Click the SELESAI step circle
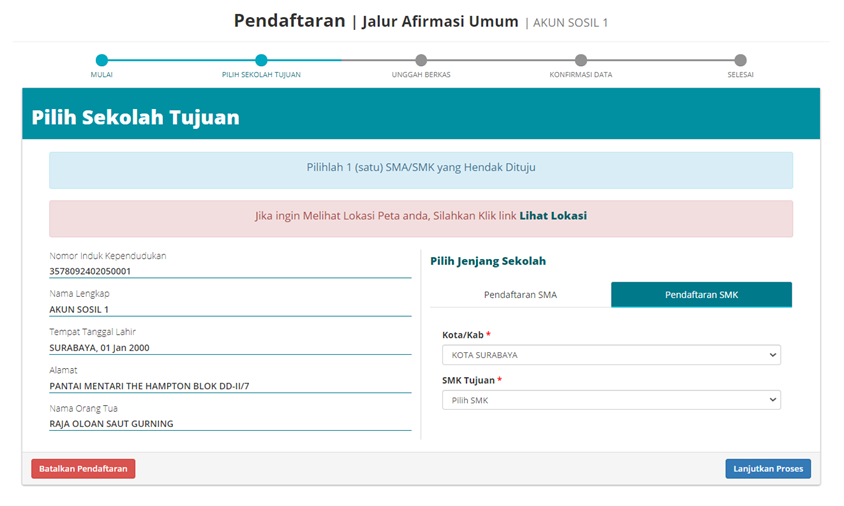The height and width of the screenshot is (506, 844). point(741,60)
